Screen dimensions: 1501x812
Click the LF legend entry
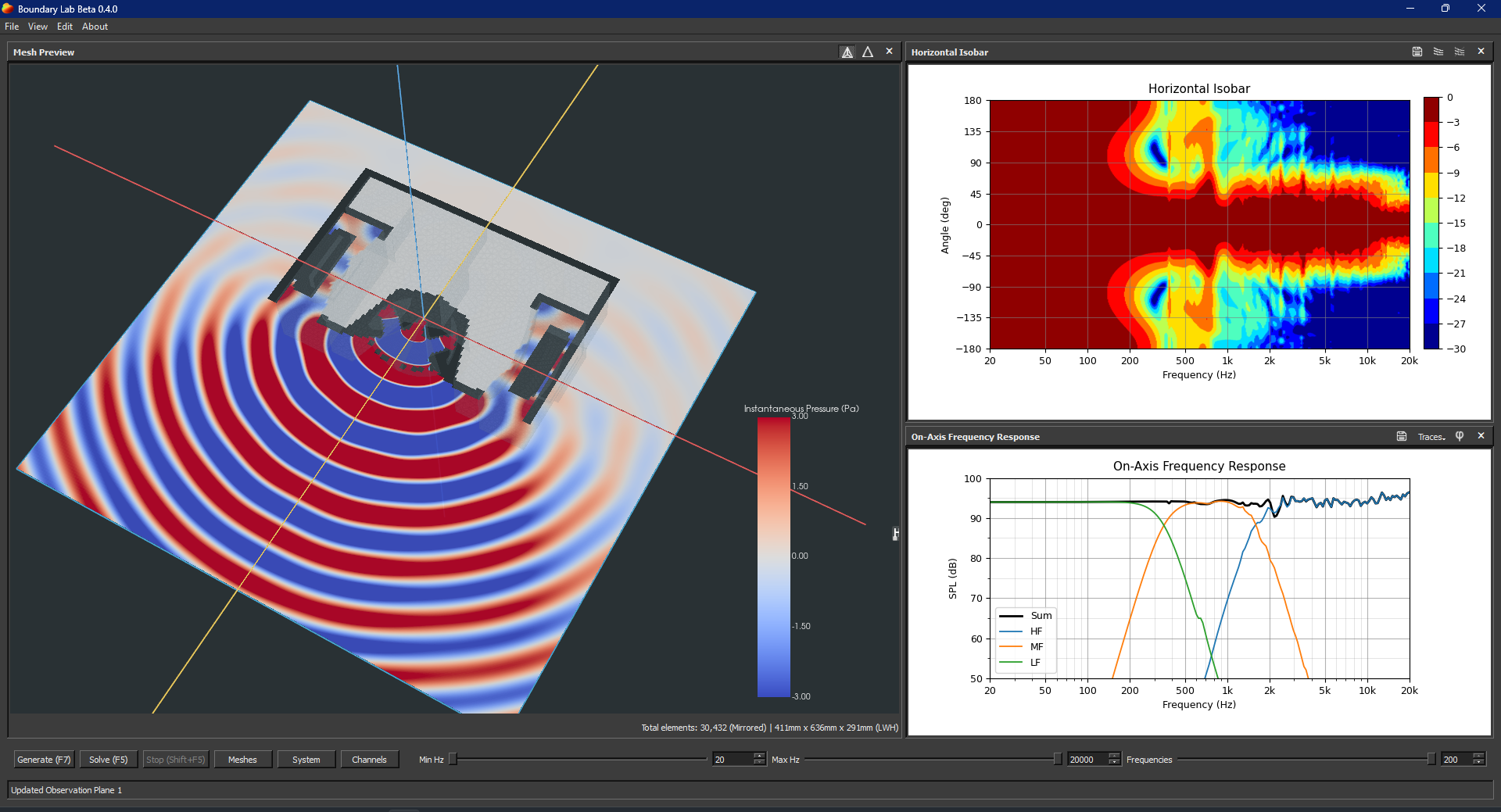click(x=1020, y=663)
